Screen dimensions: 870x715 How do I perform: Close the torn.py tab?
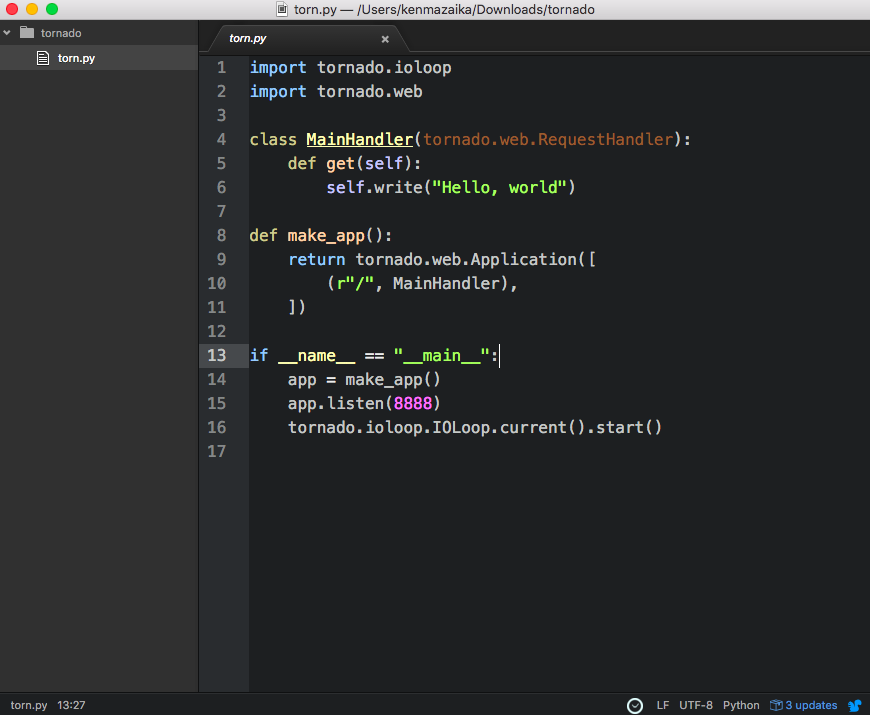coord(385,39)
